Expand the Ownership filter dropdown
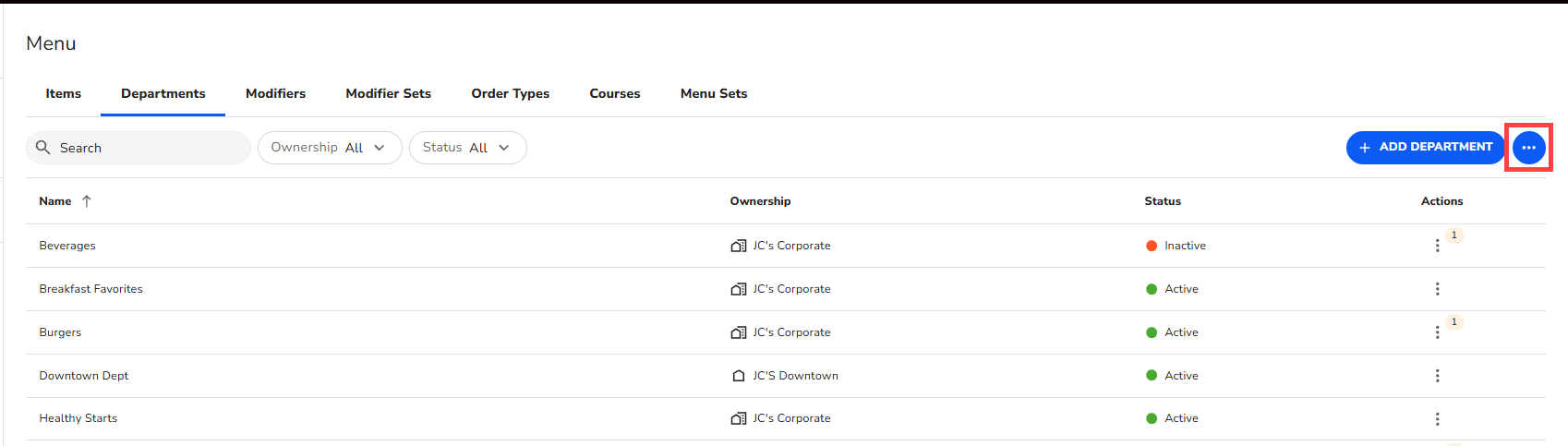The image size is (1568, 446). coord(329,148)
